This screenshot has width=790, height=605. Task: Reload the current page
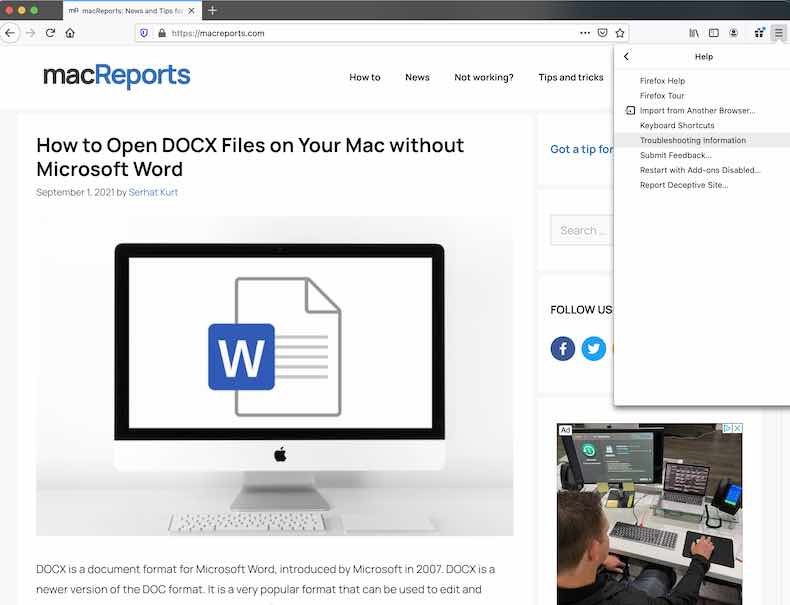[50, 33]
